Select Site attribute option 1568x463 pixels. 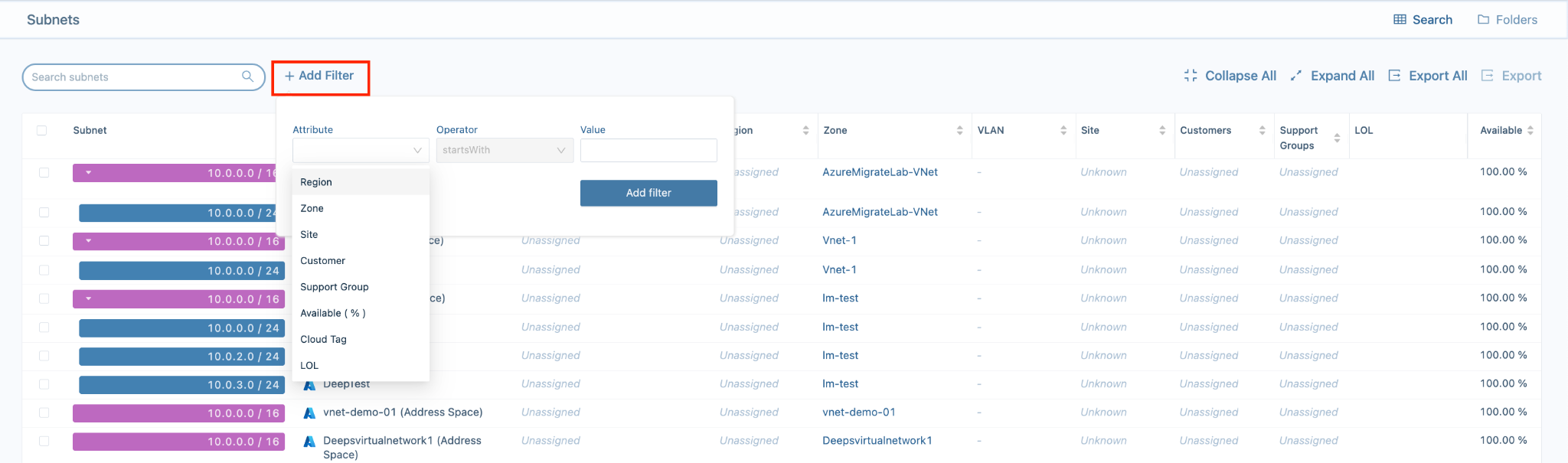coord(361,235)
